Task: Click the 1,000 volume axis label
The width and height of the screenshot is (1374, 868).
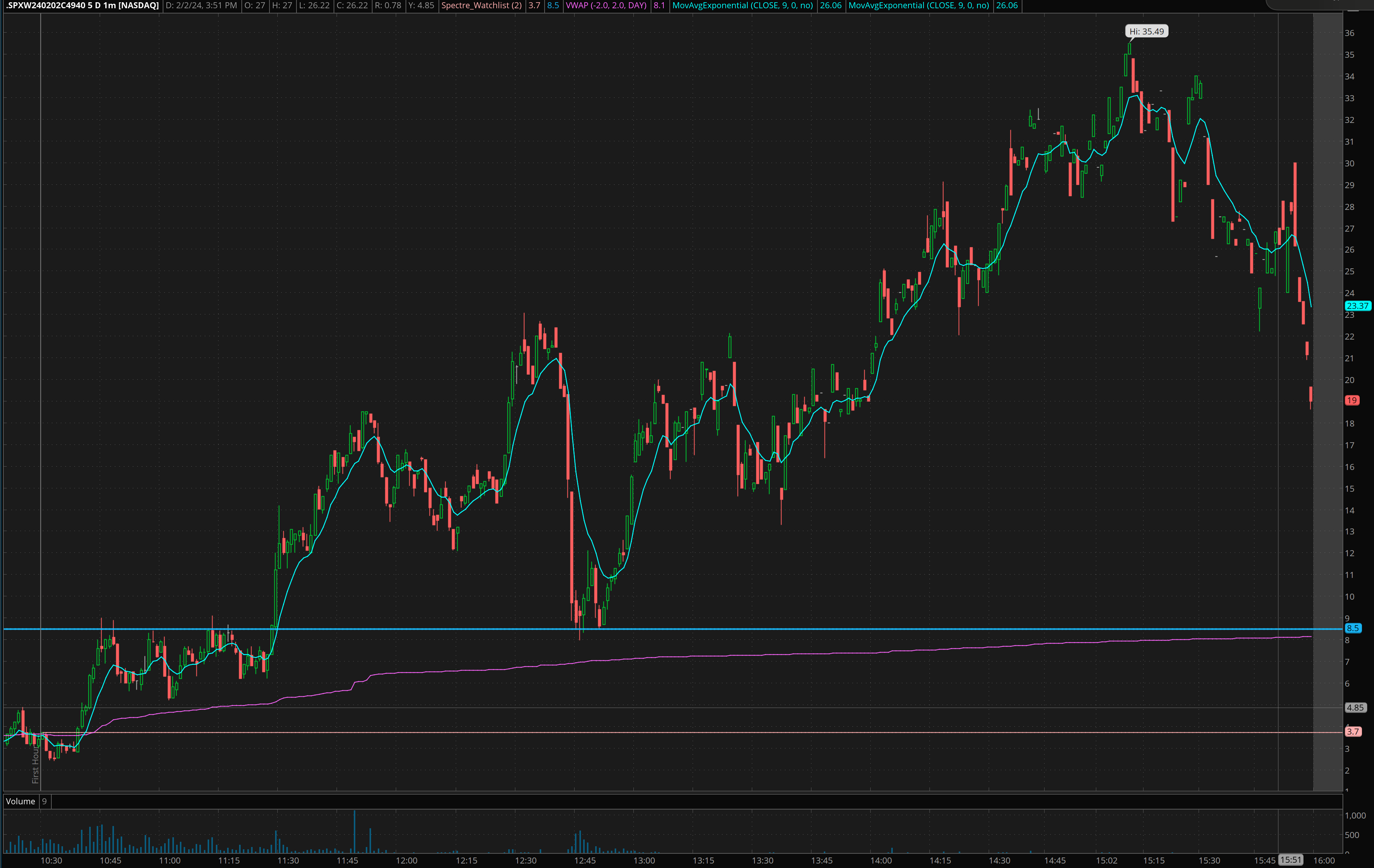Action: [x=1355, y=816]
